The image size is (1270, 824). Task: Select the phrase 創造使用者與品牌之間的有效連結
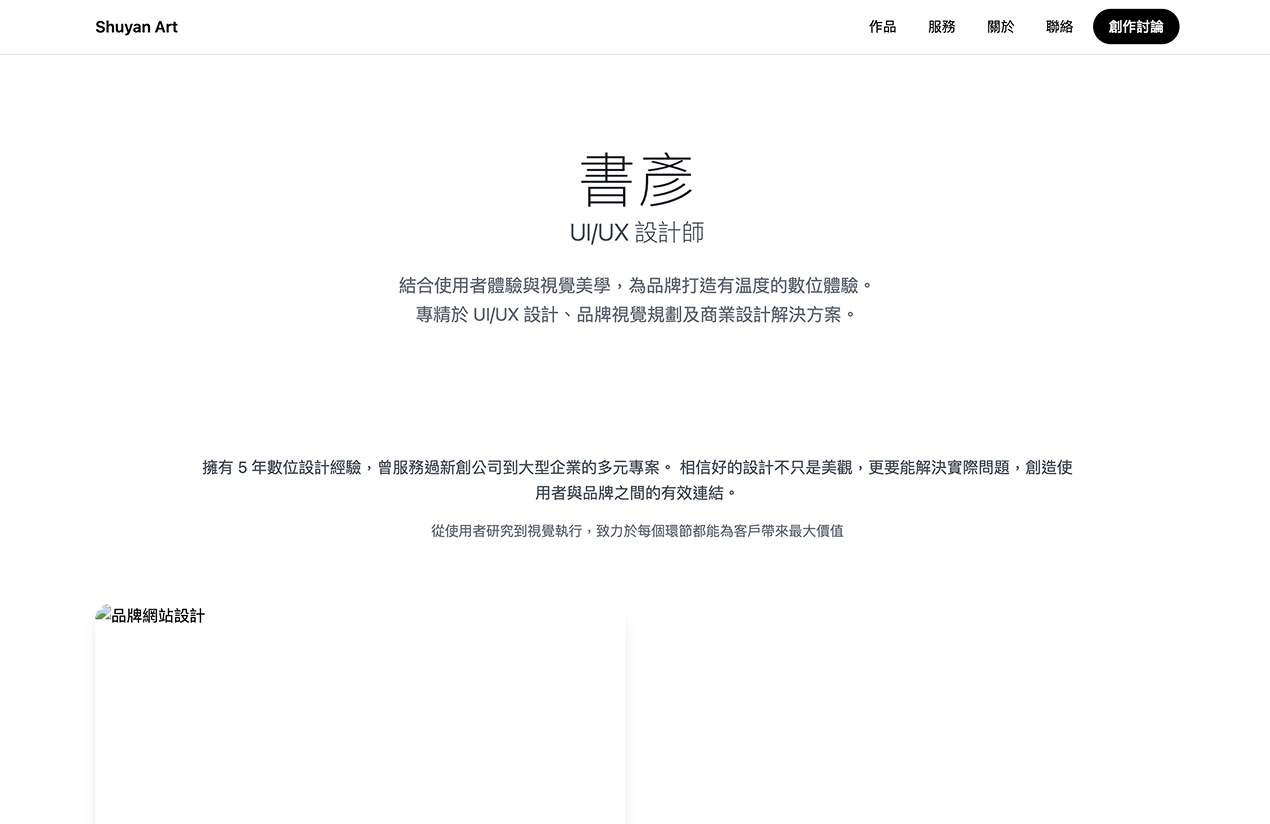pyautogui.click(x=636, y=492)
